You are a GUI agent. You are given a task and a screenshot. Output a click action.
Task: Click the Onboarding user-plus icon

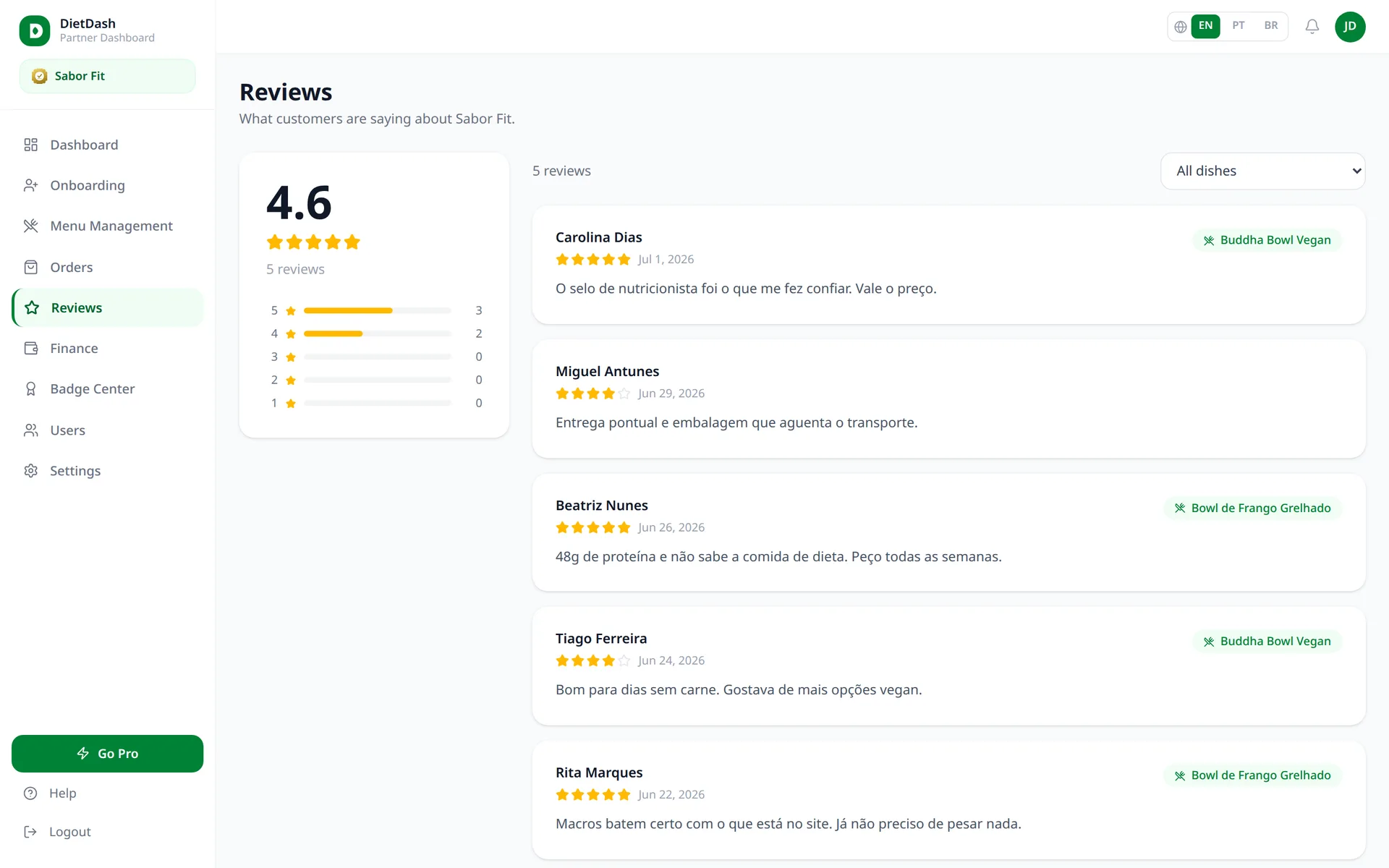[x=30, y=185]
